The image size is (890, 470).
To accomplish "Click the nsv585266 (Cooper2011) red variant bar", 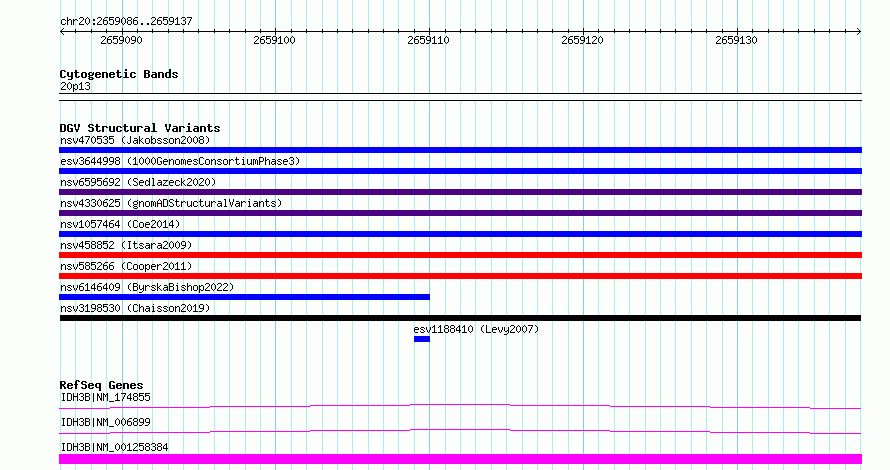I will [x=460, y=276].
